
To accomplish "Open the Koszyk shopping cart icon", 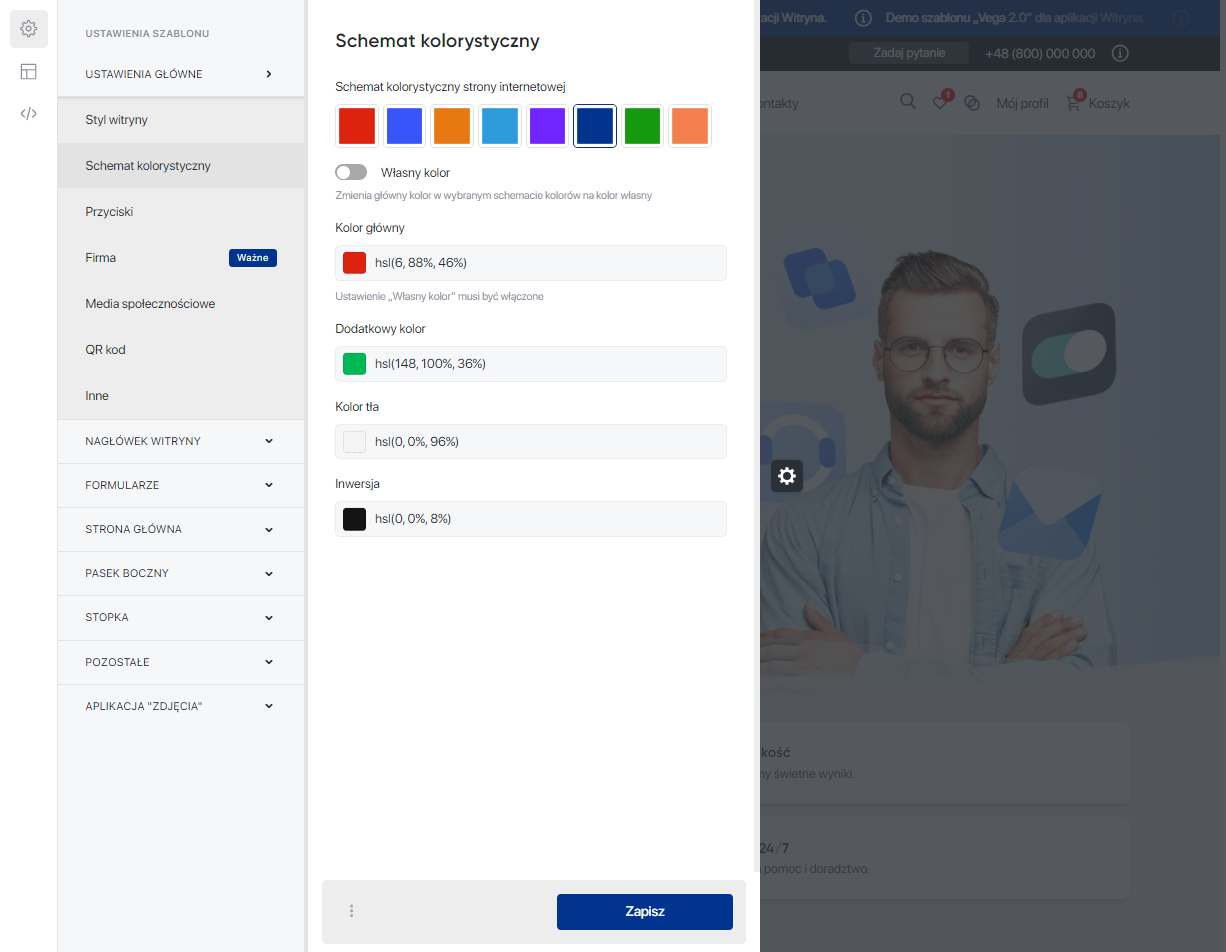I will pyautogui.click(x=1074, y=103).
